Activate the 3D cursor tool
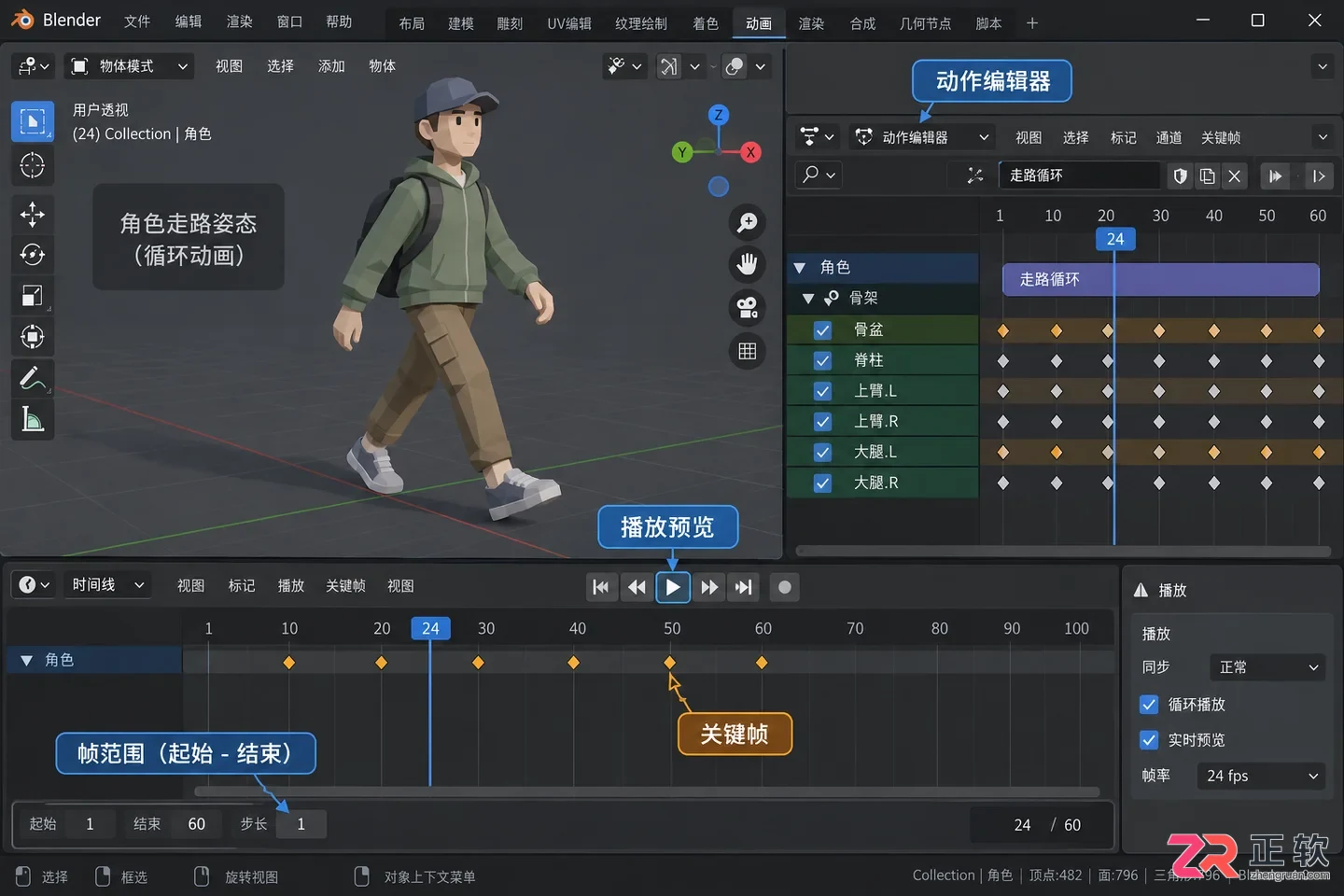1344x896 pixels. point(33,165)
